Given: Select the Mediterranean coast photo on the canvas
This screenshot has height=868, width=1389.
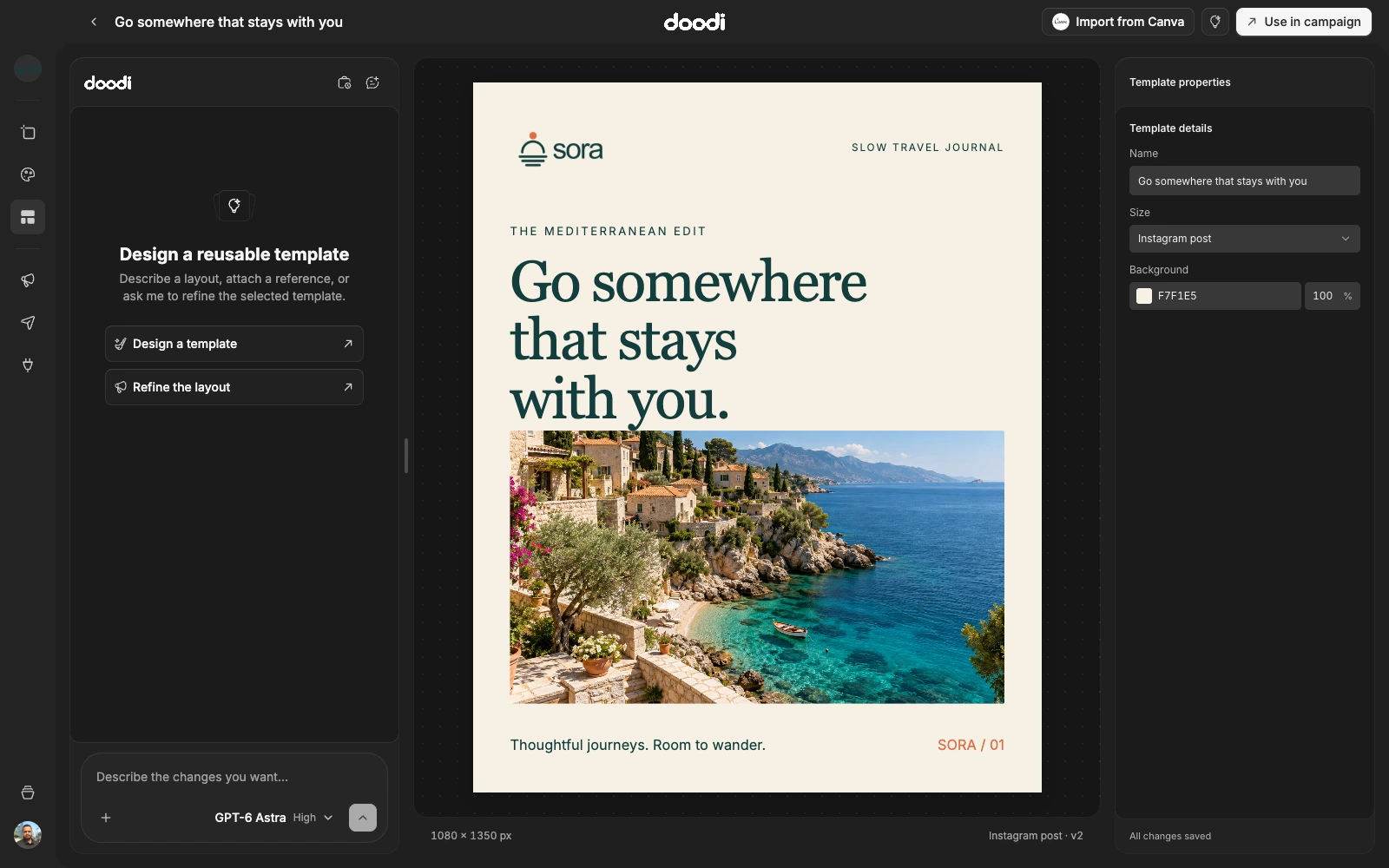Looking at the screenshot, I should pyautogui.click(x=757, y=567).
